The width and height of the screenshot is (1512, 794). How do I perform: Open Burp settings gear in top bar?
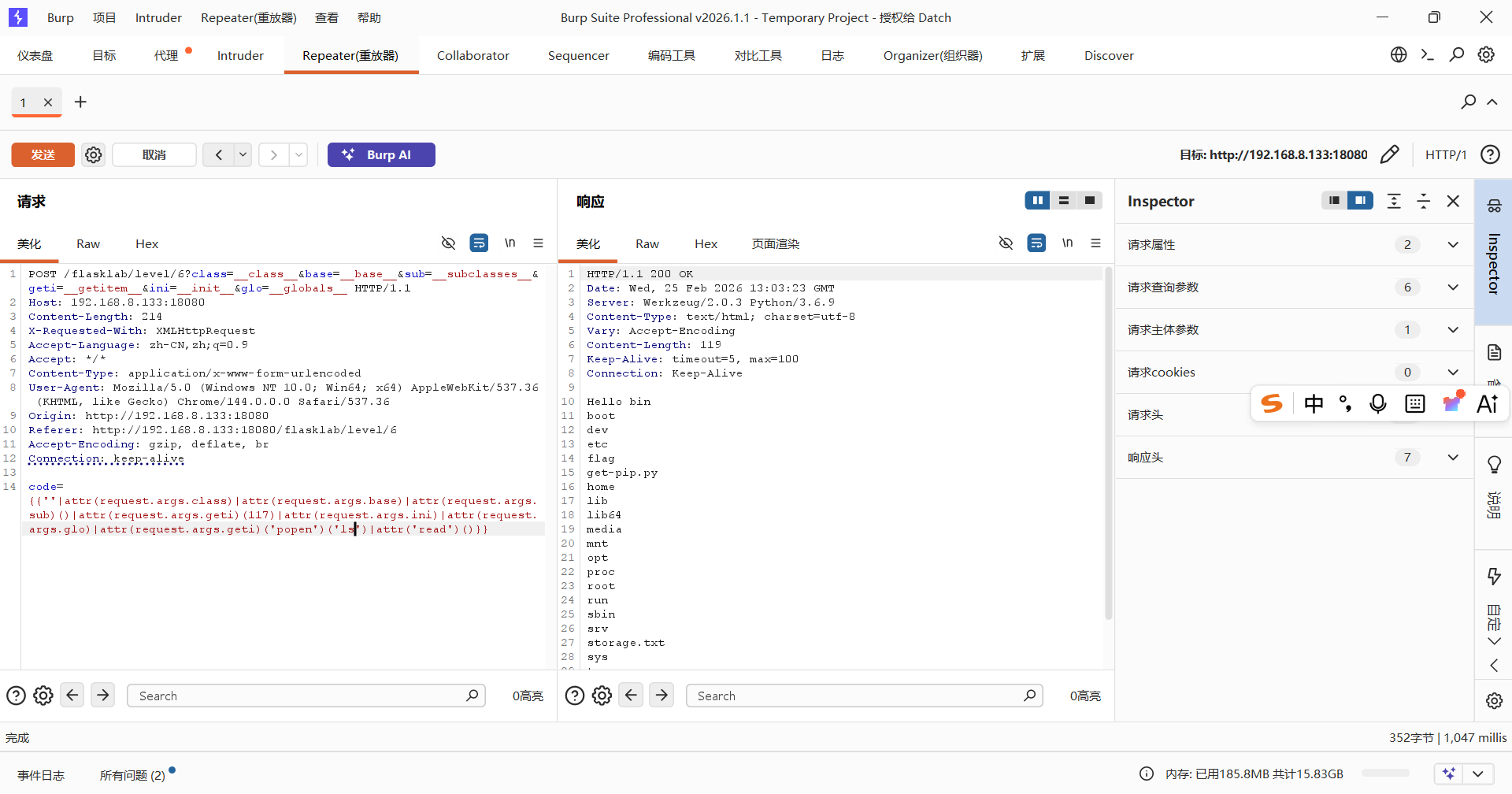point(1486,55)
